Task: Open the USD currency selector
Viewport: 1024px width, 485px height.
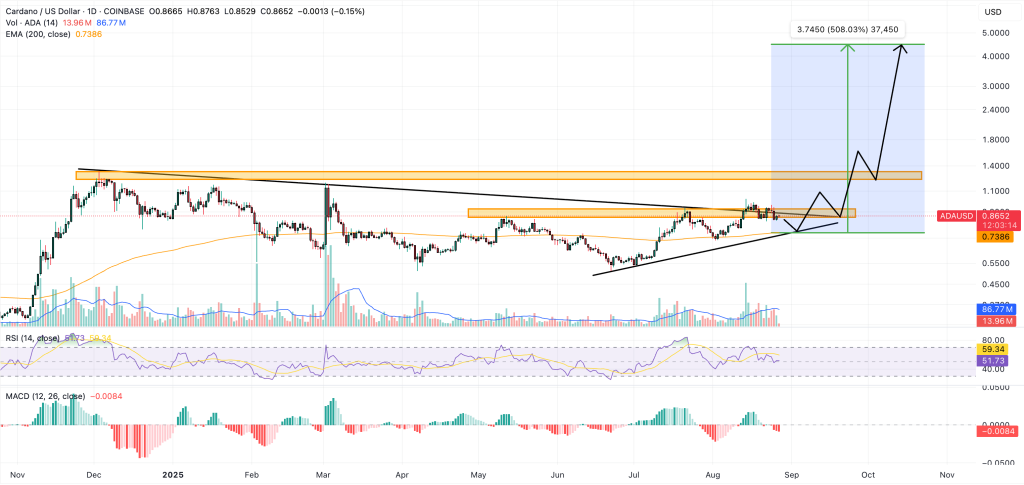Action: tap(993, 11)
